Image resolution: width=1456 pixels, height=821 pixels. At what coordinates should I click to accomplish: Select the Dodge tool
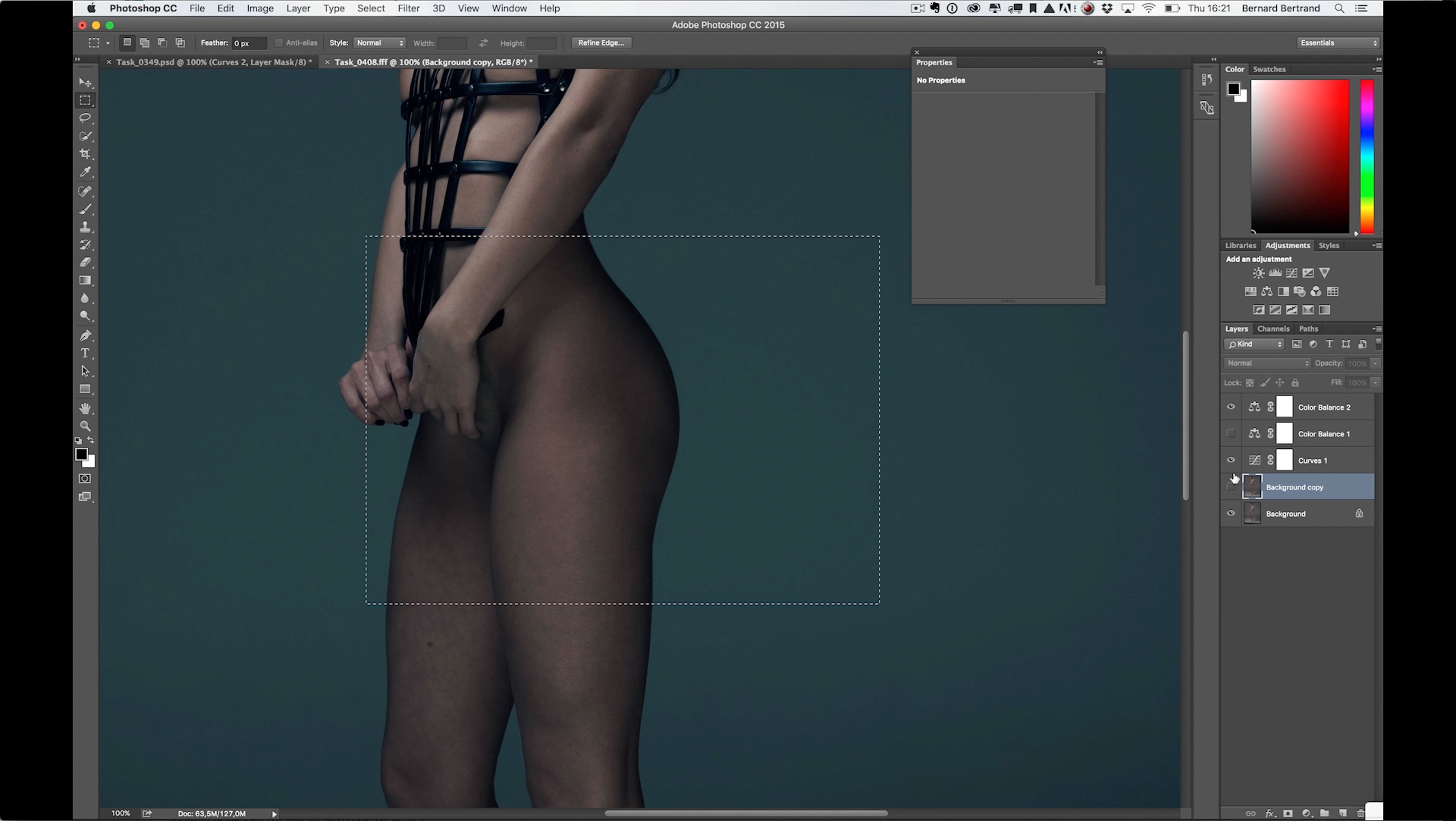pyautogui.click(x=85, y=316)
